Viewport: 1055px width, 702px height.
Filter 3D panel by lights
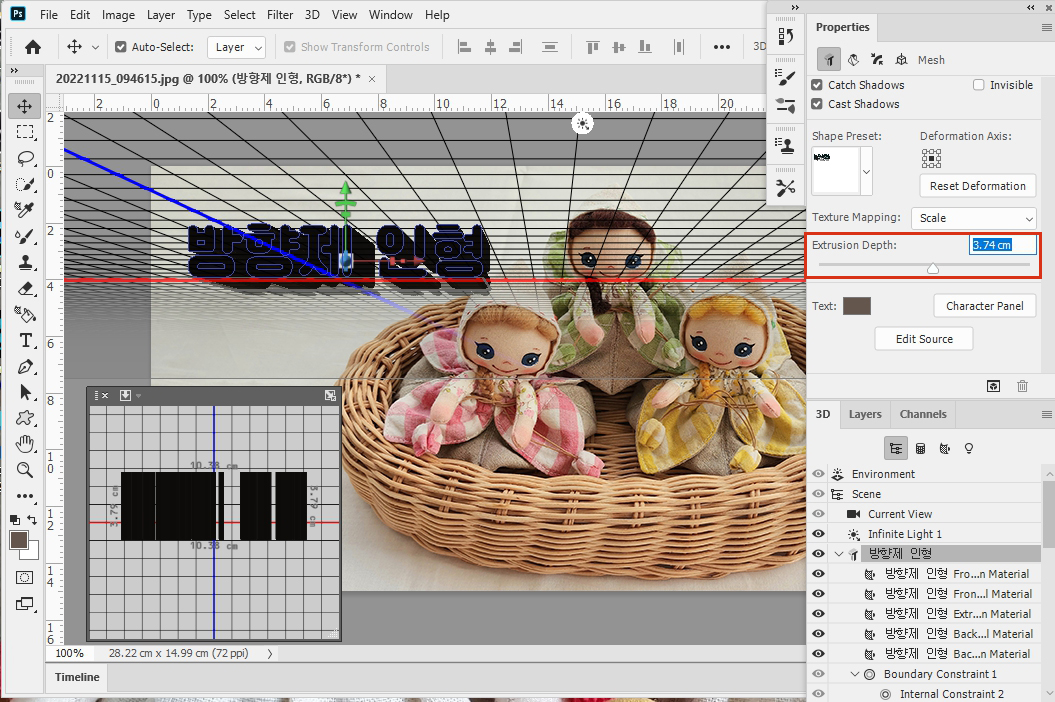pos(969,448)
